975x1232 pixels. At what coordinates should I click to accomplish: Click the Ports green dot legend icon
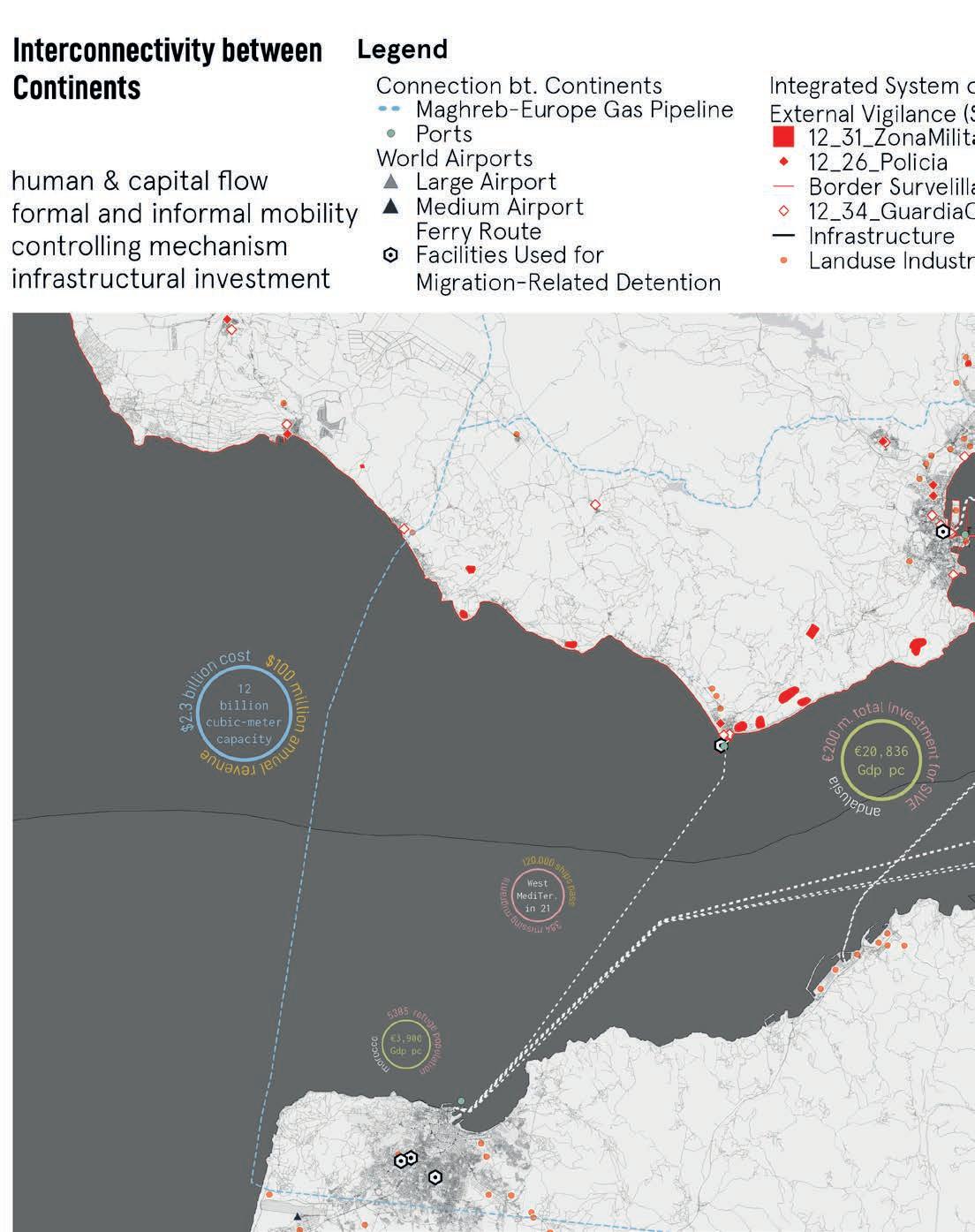tap(391, 134)
